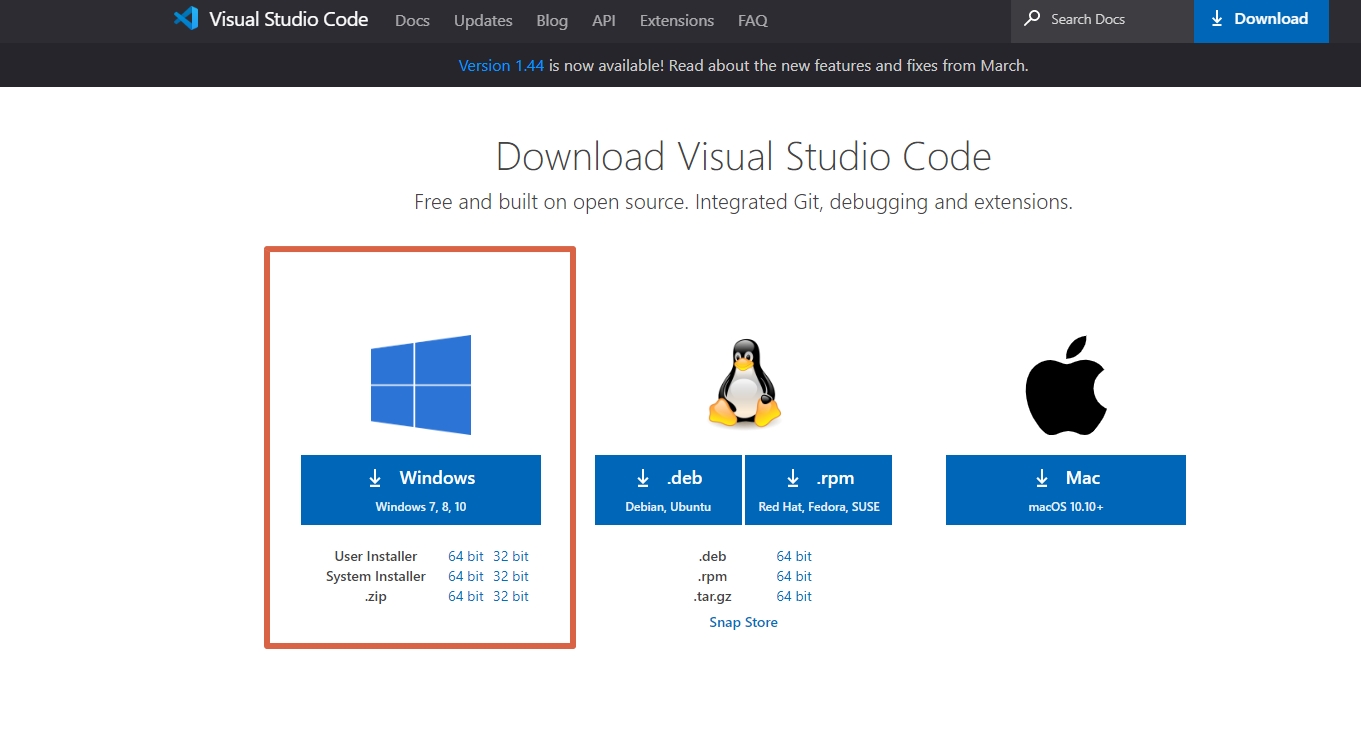Click the Linux Tux penguin logo

(744, 384)
